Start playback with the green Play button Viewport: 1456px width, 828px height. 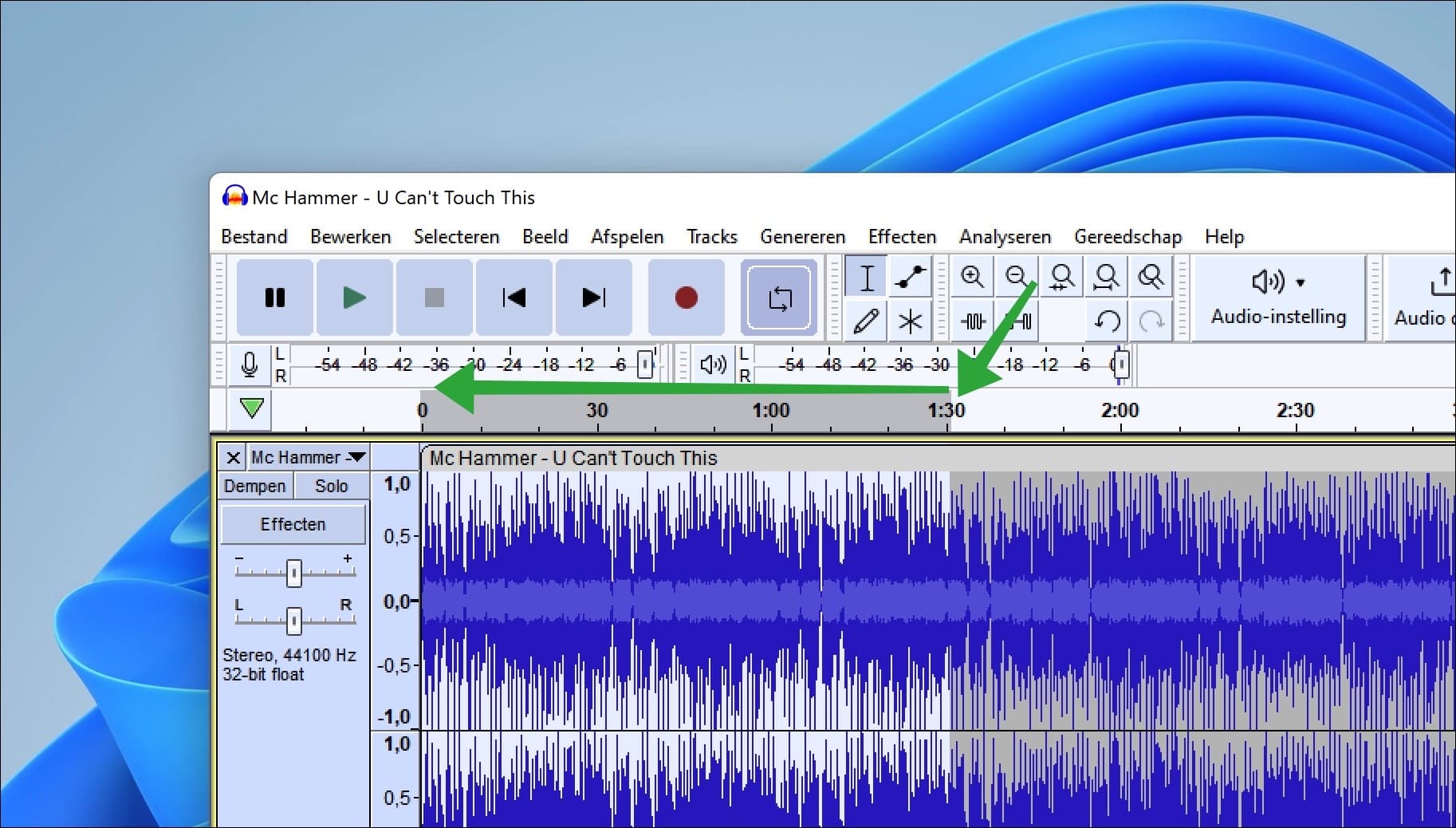(354, 298)
